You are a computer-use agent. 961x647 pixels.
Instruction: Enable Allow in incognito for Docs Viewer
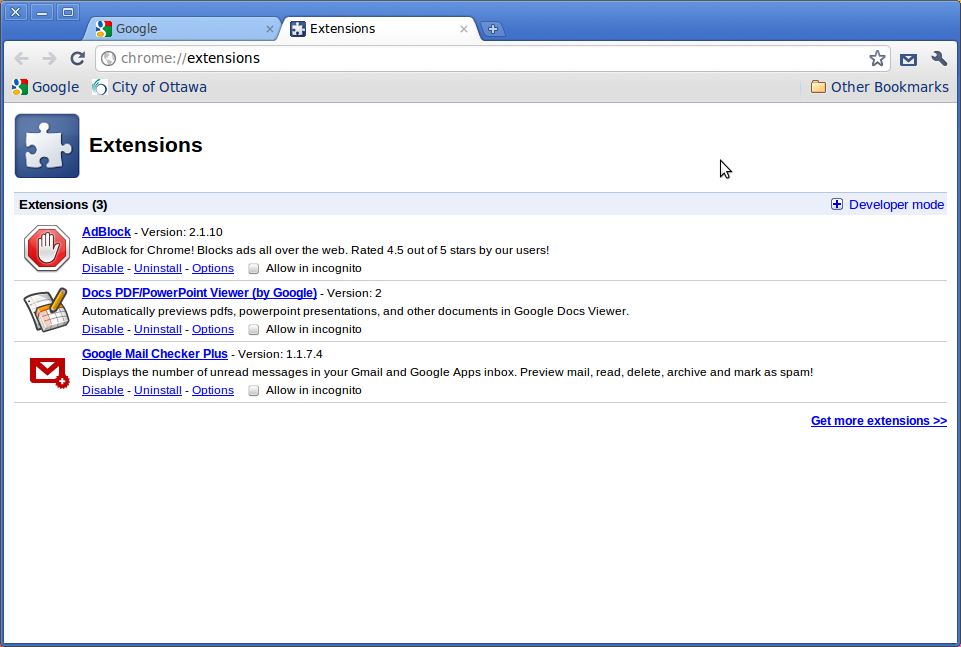tap(254, 330)
